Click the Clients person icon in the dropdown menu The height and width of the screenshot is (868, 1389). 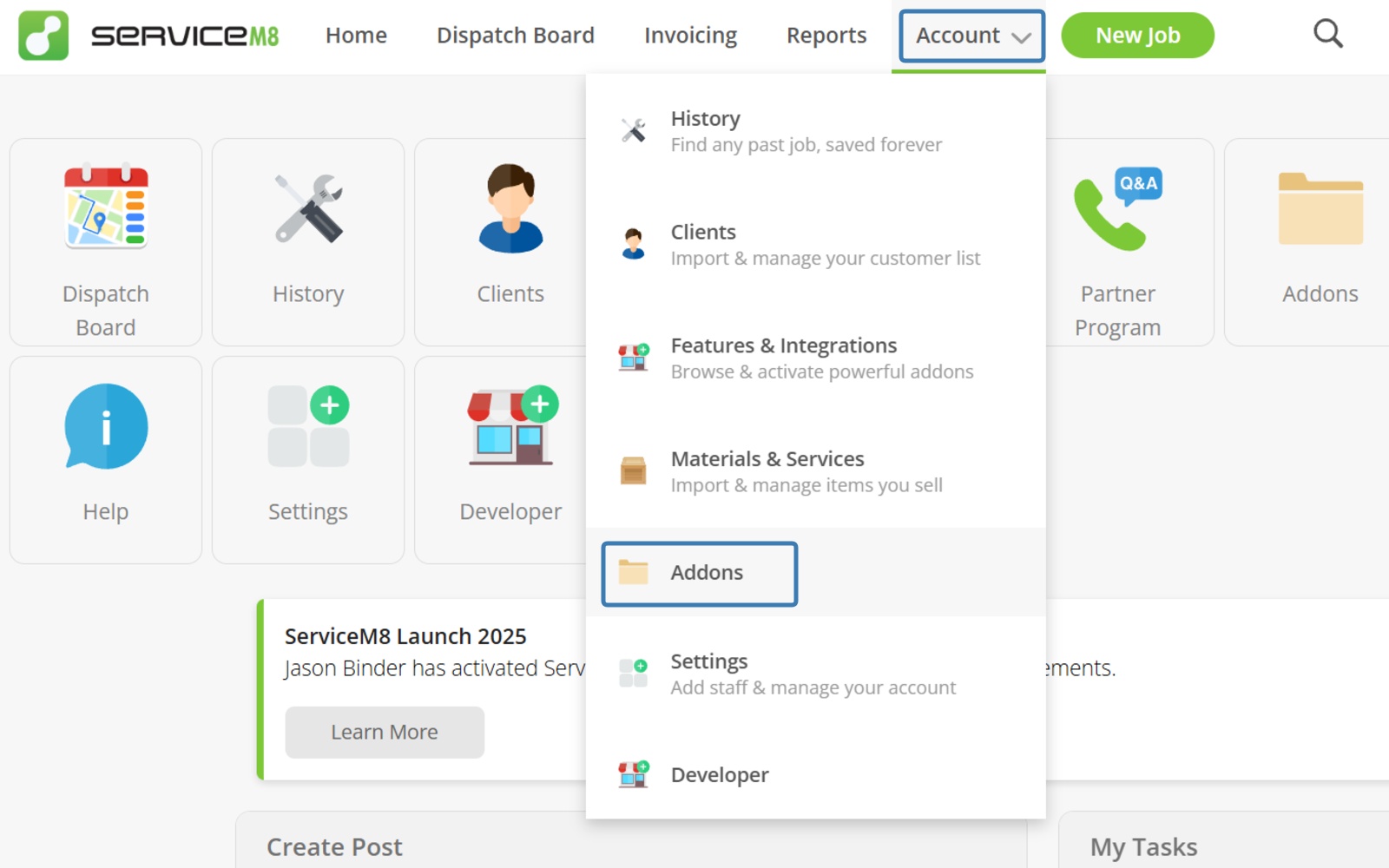click(634, 244)
